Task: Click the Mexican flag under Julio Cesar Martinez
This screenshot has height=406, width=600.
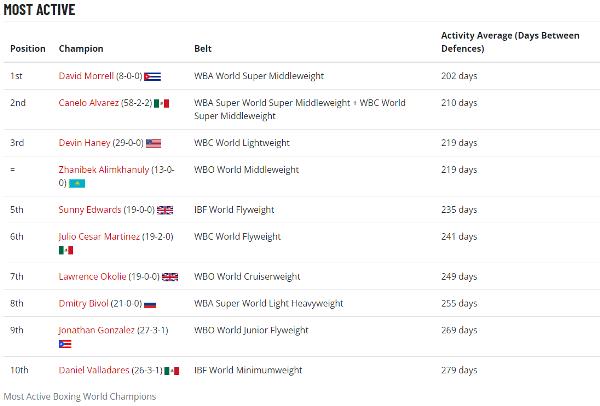Action: click(x=66, y=250)
